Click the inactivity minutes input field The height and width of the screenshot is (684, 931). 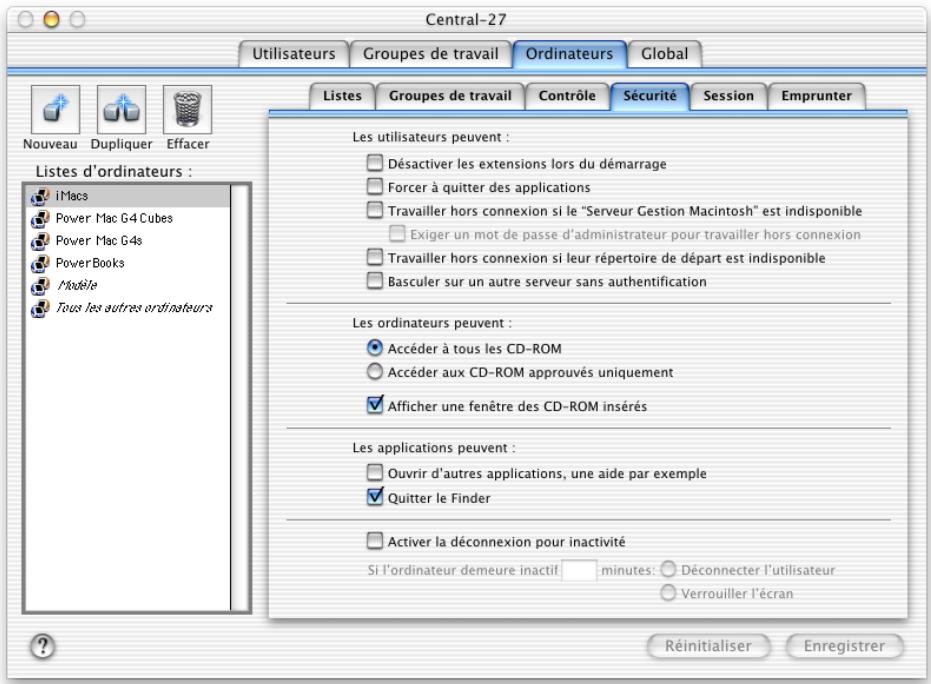click(x=578, y=570)
